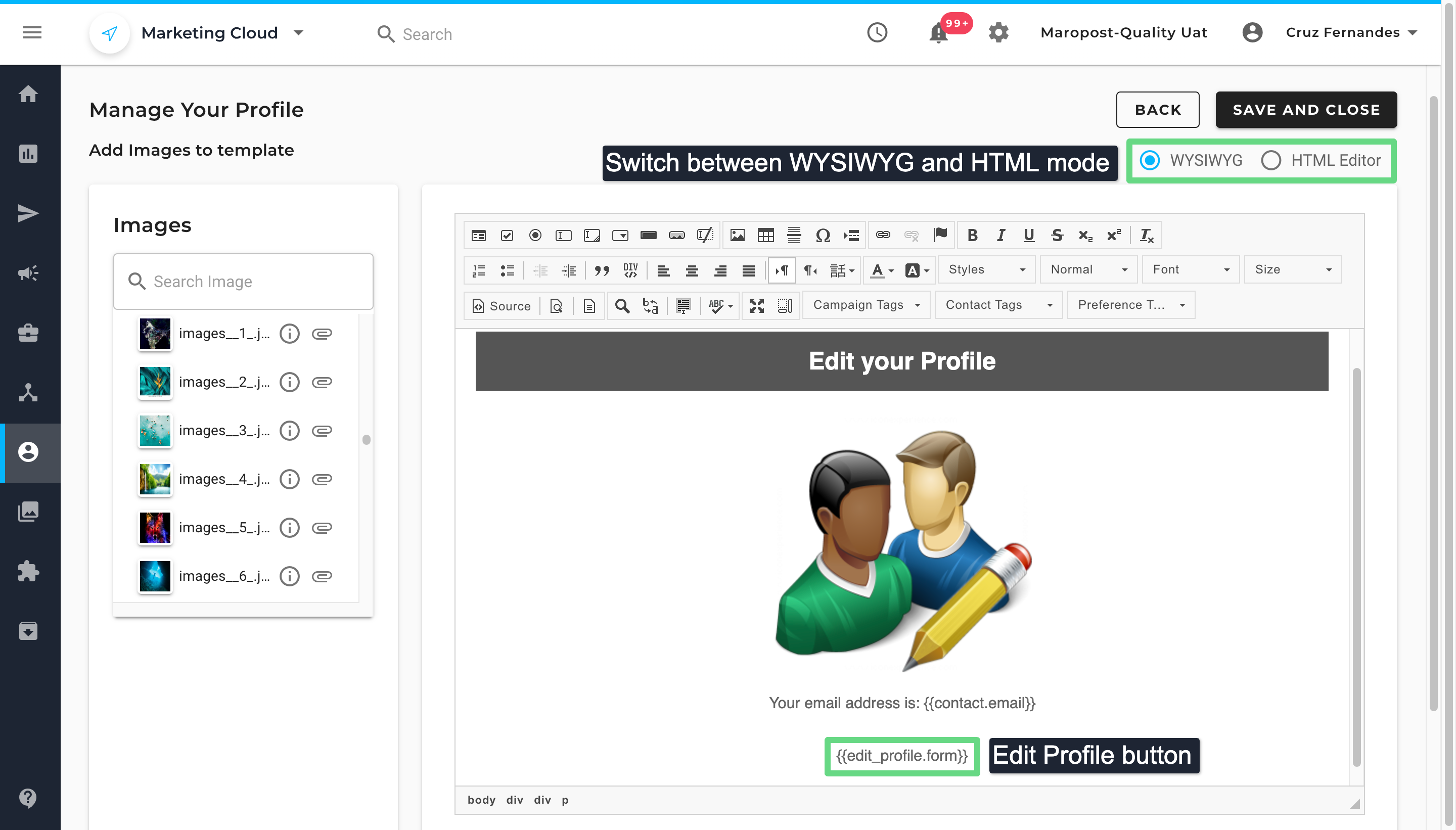
Task: Open the Font size dropdown
Action: pyautogui.click(x=1292, y=269)
